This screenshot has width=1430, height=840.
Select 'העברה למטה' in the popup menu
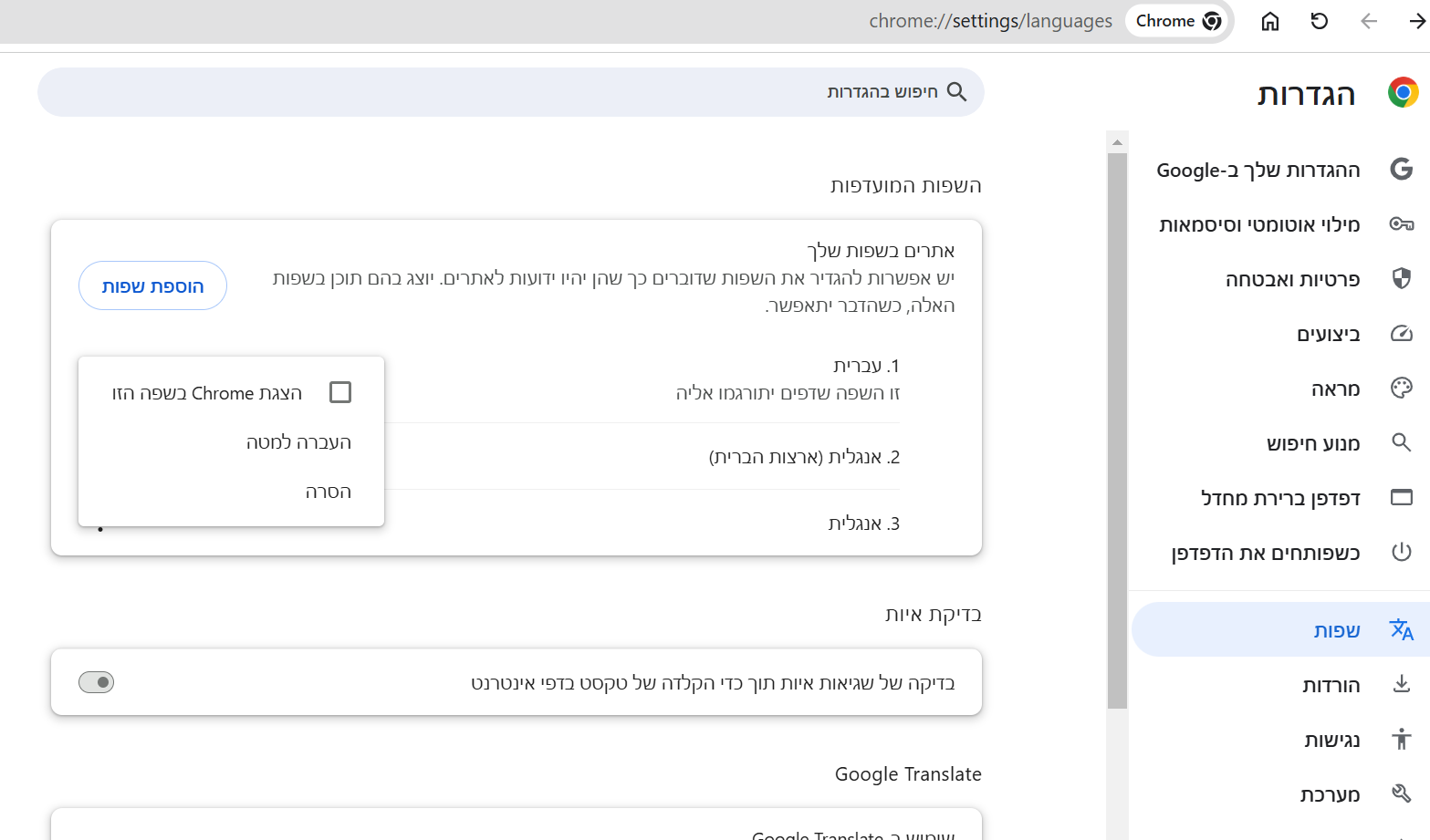[x=298, y=442]
